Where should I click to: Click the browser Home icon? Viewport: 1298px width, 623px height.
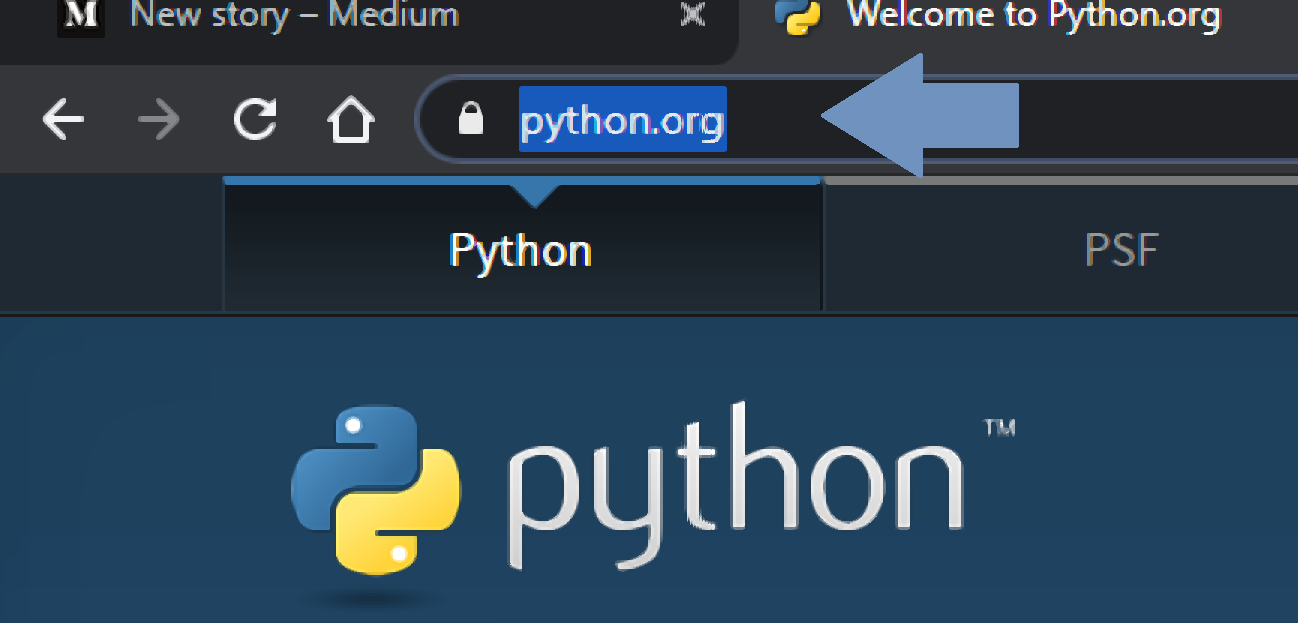click(x=351, y=119)
